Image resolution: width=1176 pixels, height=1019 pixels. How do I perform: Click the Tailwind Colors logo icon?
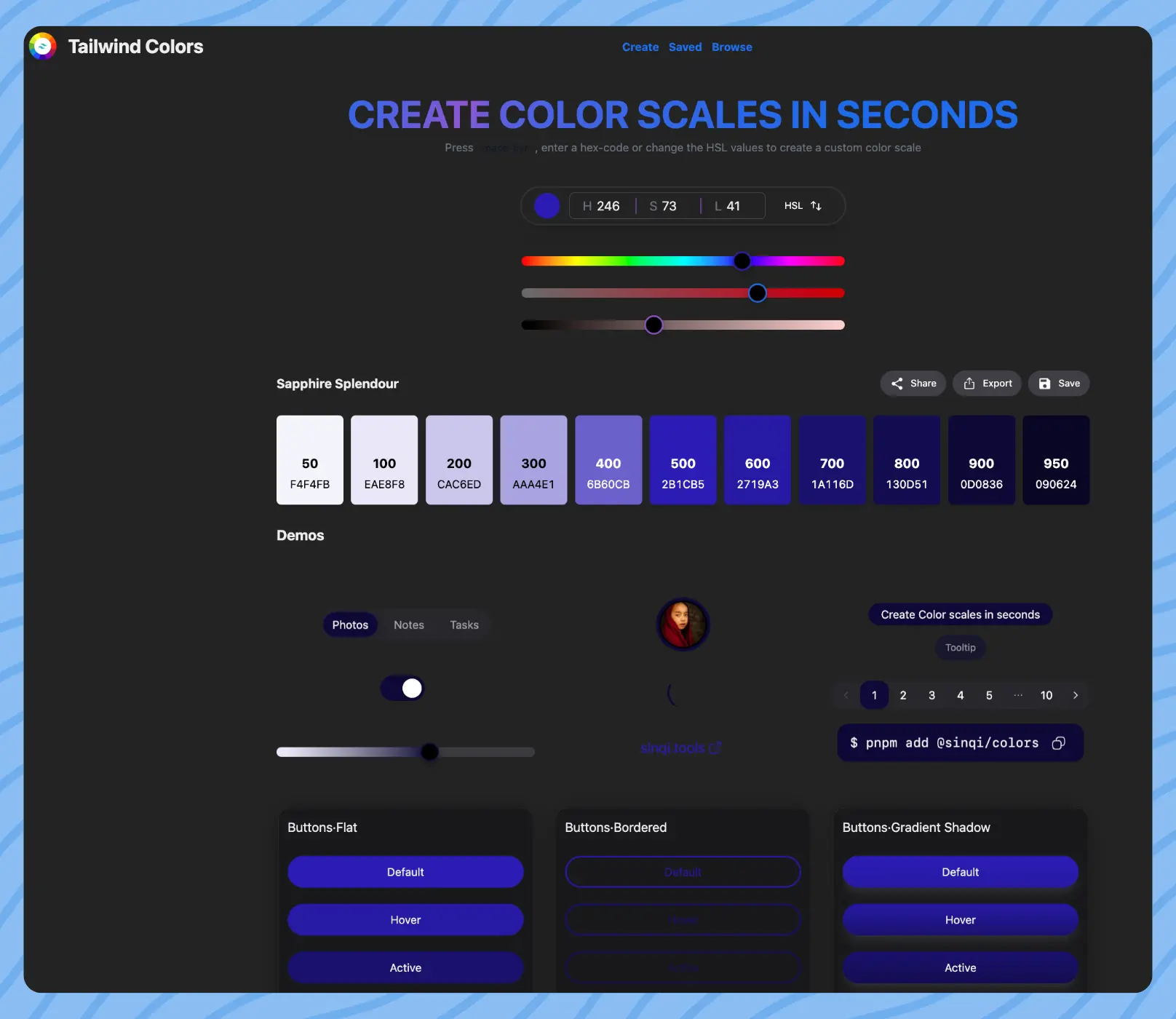tap(43, 47)
